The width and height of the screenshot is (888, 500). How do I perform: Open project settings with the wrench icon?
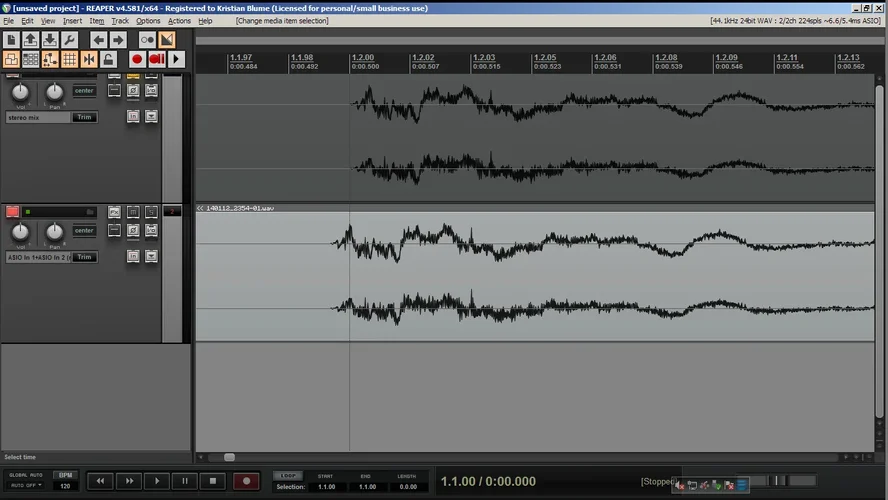[69, 40]
